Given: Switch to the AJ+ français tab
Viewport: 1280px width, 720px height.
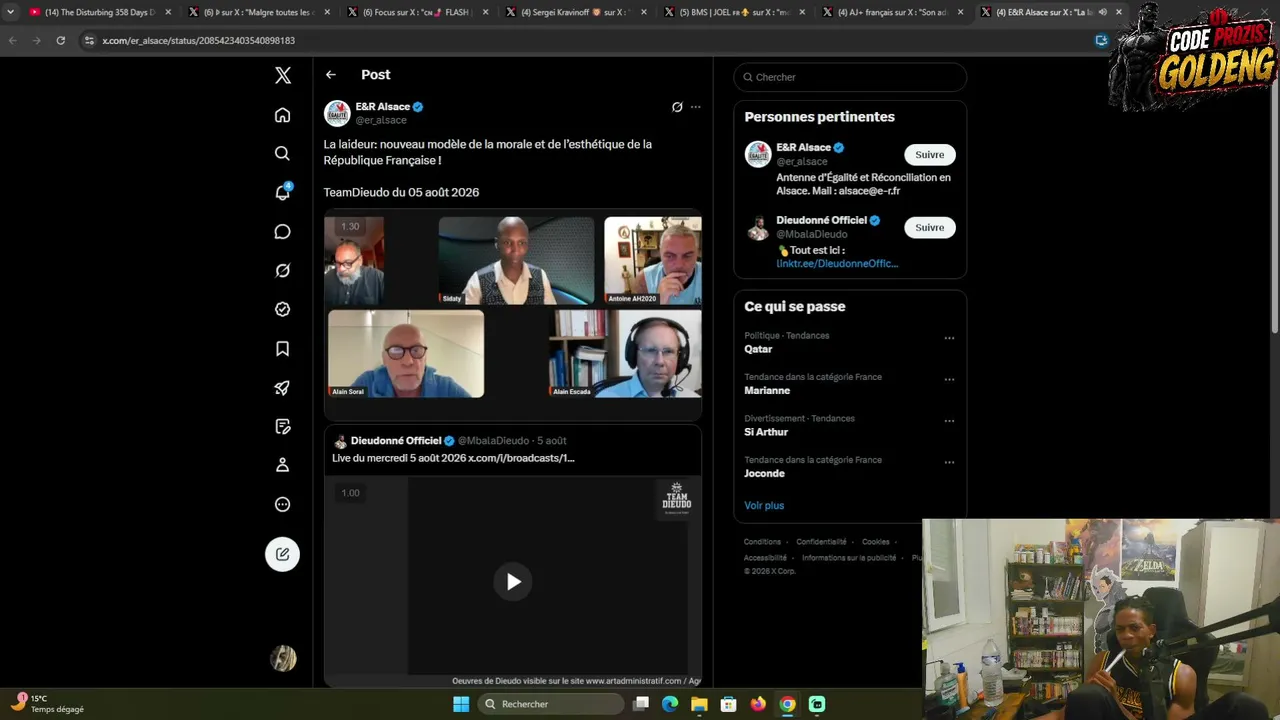Looking at the screenshot, I should pyautogui.click(x=892, y=12).
